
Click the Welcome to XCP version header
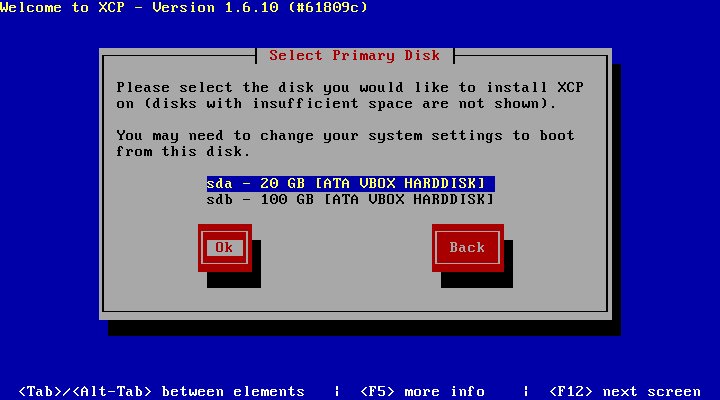[x=184, y=7]
